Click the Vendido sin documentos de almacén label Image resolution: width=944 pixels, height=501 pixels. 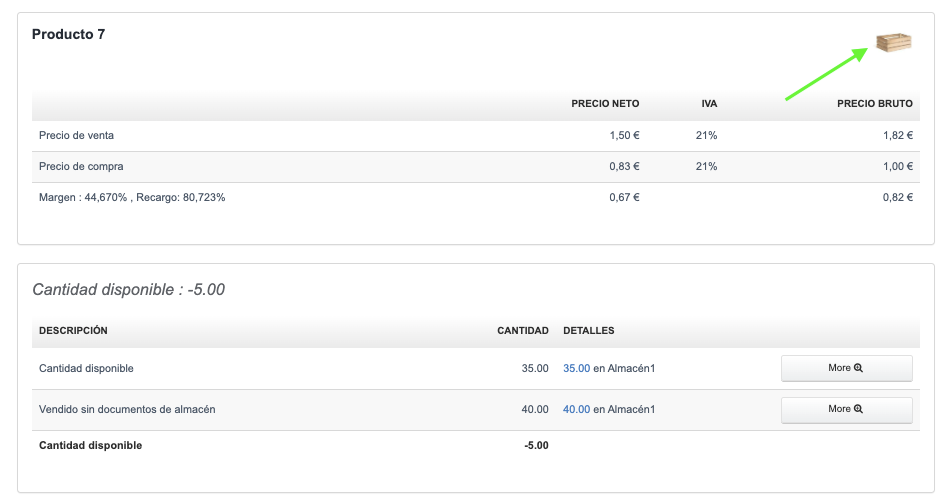pos(127,409)
